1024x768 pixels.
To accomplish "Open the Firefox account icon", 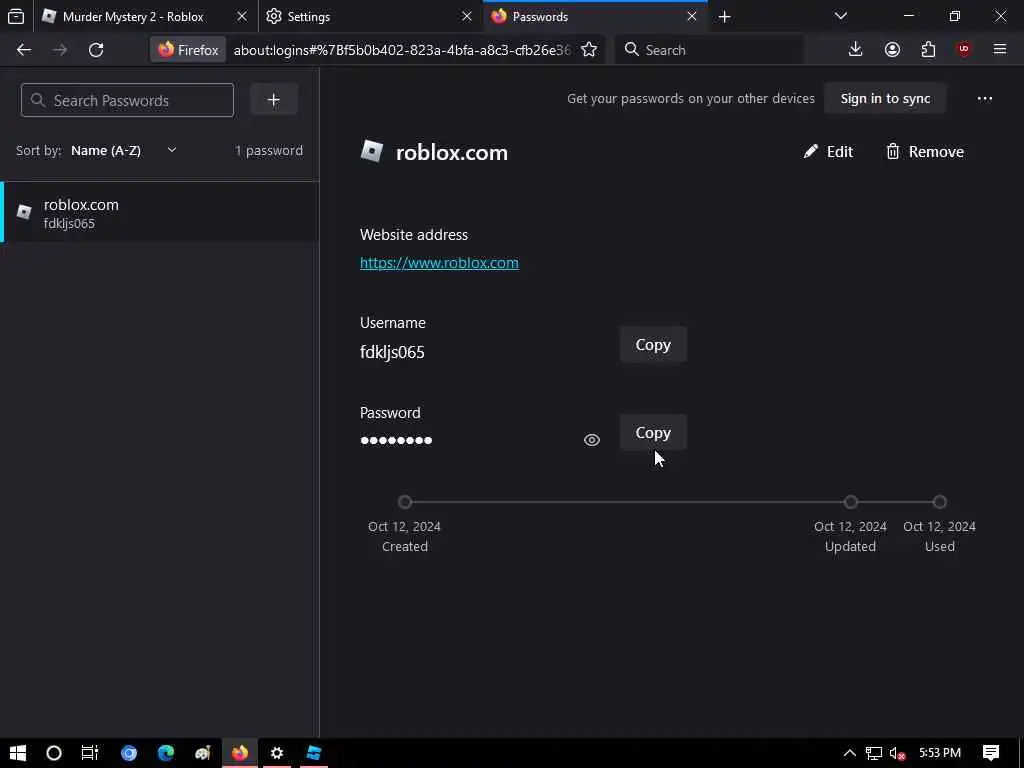I will point(892,50).
